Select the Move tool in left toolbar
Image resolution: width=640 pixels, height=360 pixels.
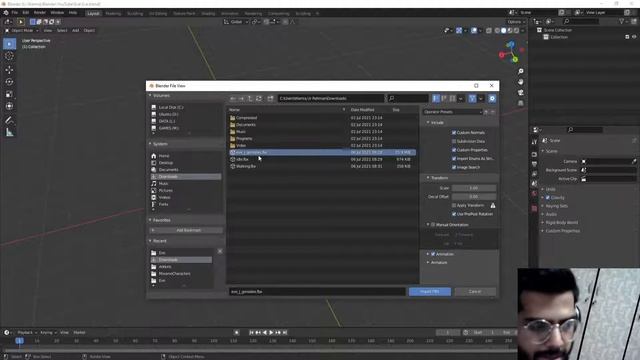pos(9,70)
